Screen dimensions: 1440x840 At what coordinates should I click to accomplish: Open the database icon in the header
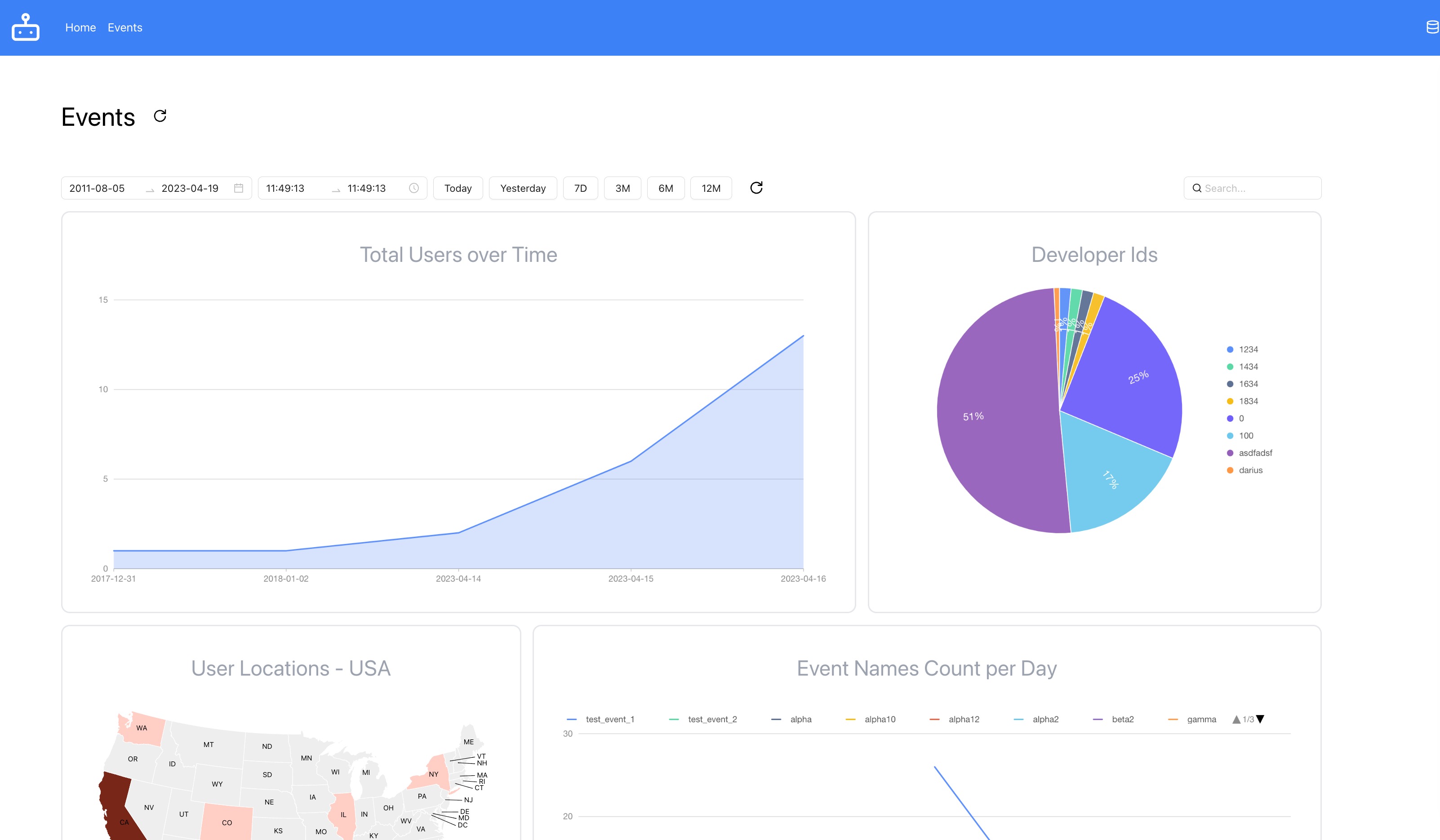pos(1432,27)
